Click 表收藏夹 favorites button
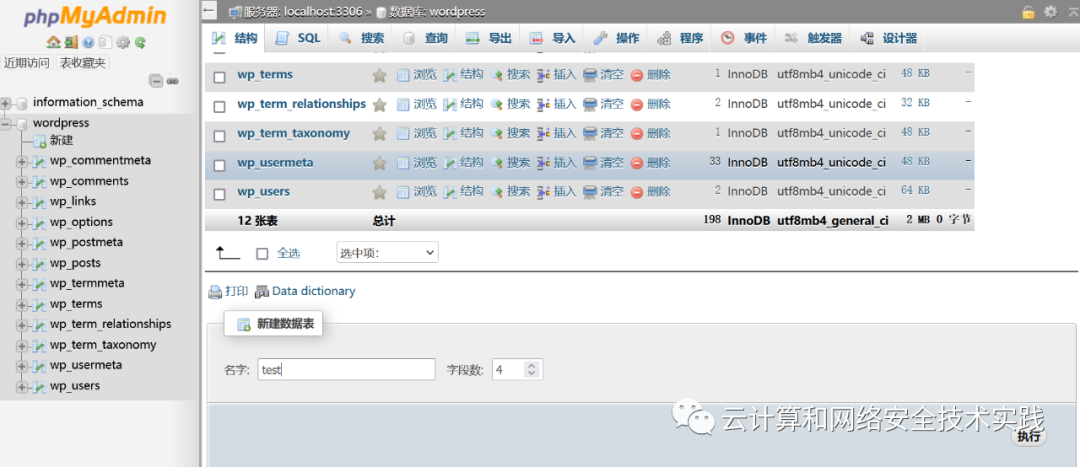 click(x=83, y=63)
